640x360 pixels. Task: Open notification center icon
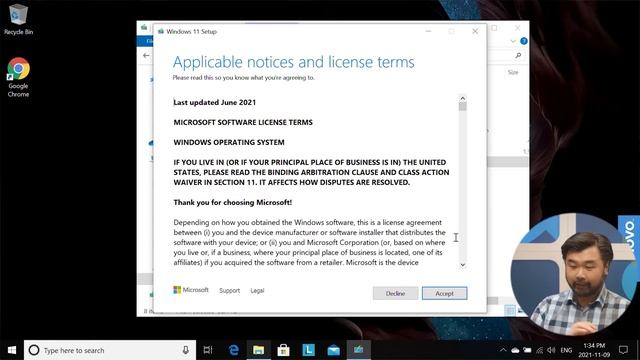(x=623, y=350)
